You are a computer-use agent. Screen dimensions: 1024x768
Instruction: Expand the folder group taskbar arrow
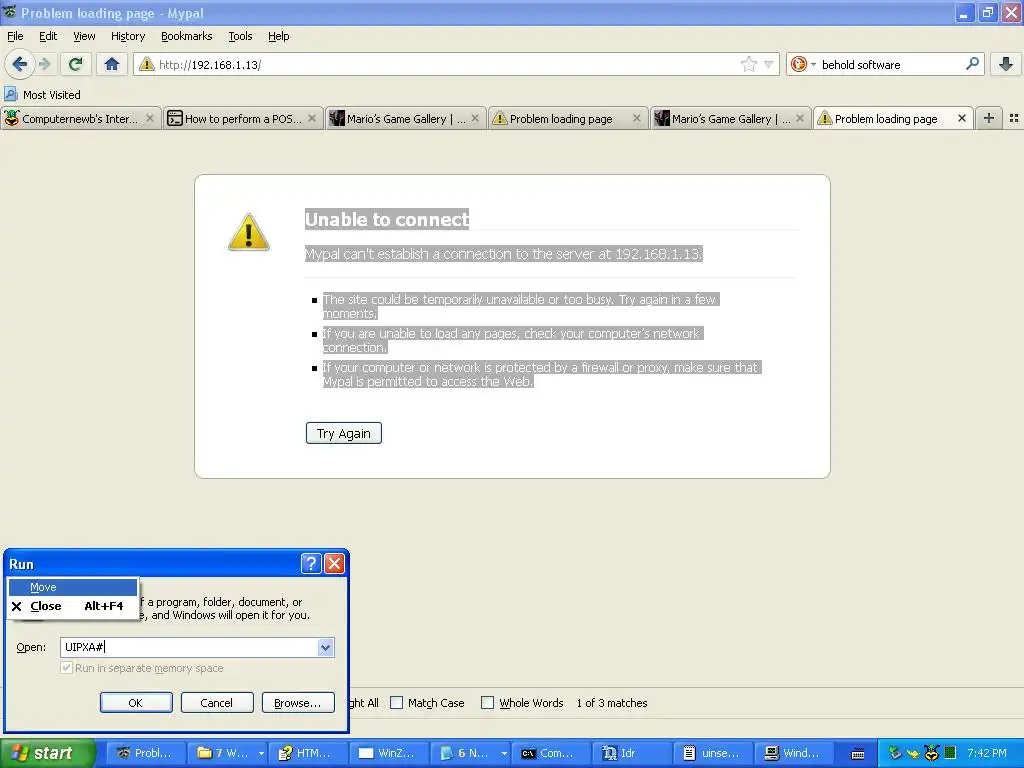pyautogui.click(x=261, y=753)
